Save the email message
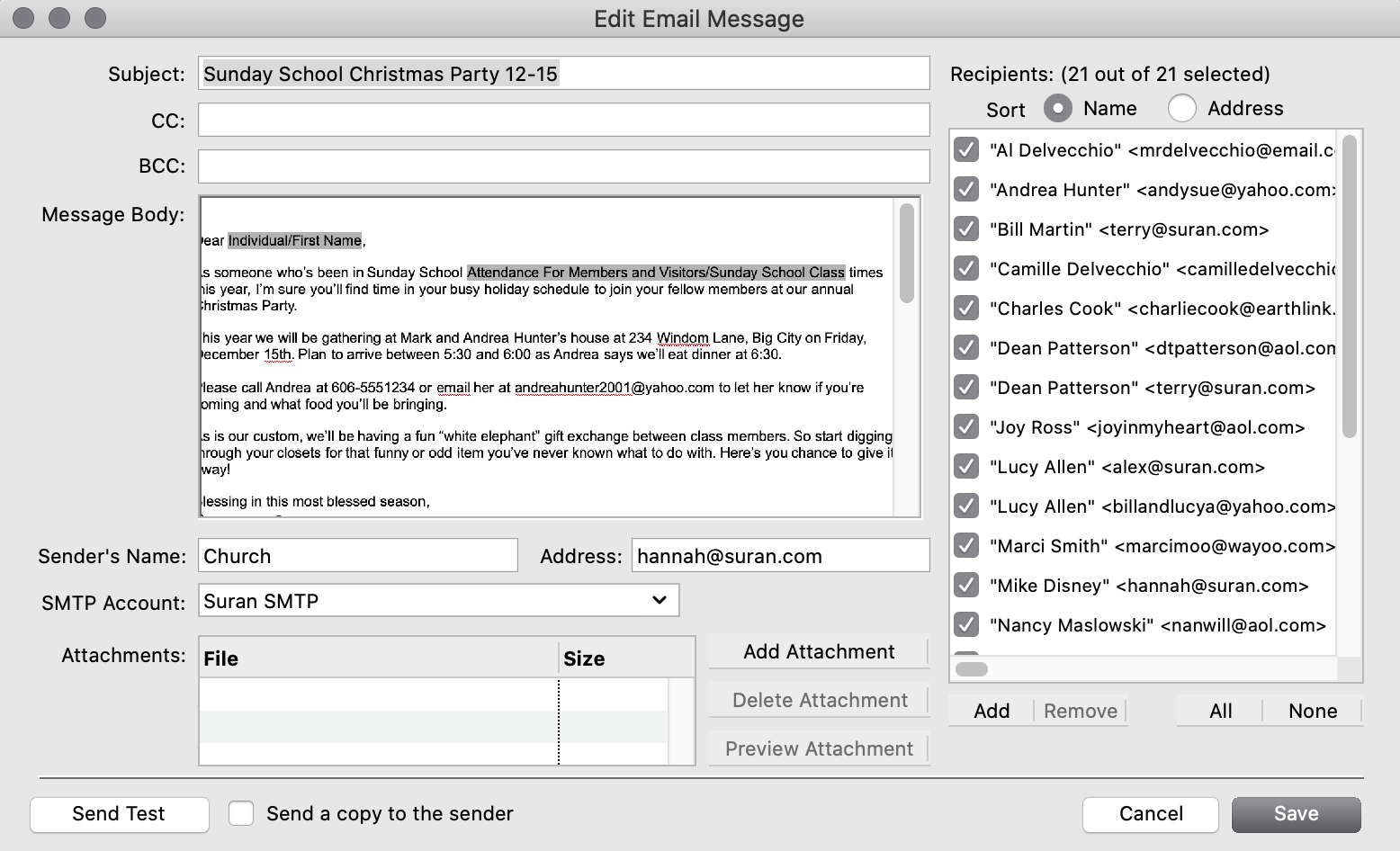This screenshot has height=851, width=1400. click(x=1296, y=814)
